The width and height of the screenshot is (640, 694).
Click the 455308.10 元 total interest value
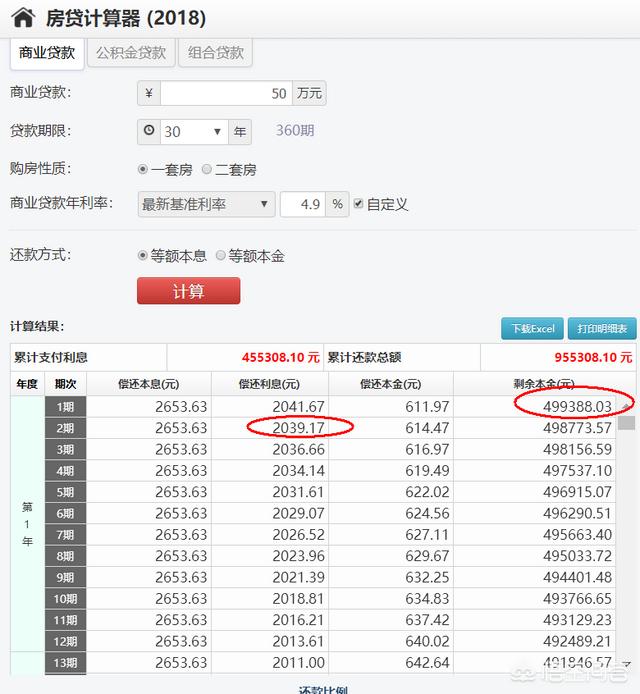281,357
